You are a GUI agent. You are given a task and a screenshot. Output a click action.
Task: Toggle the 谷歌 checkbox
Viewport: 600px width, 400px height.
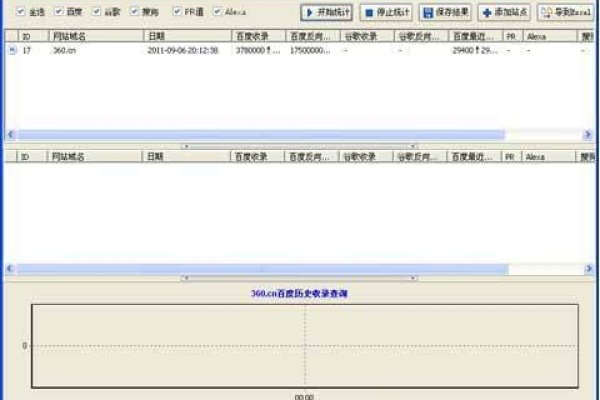pyautogui.click(x=96, y=11)
